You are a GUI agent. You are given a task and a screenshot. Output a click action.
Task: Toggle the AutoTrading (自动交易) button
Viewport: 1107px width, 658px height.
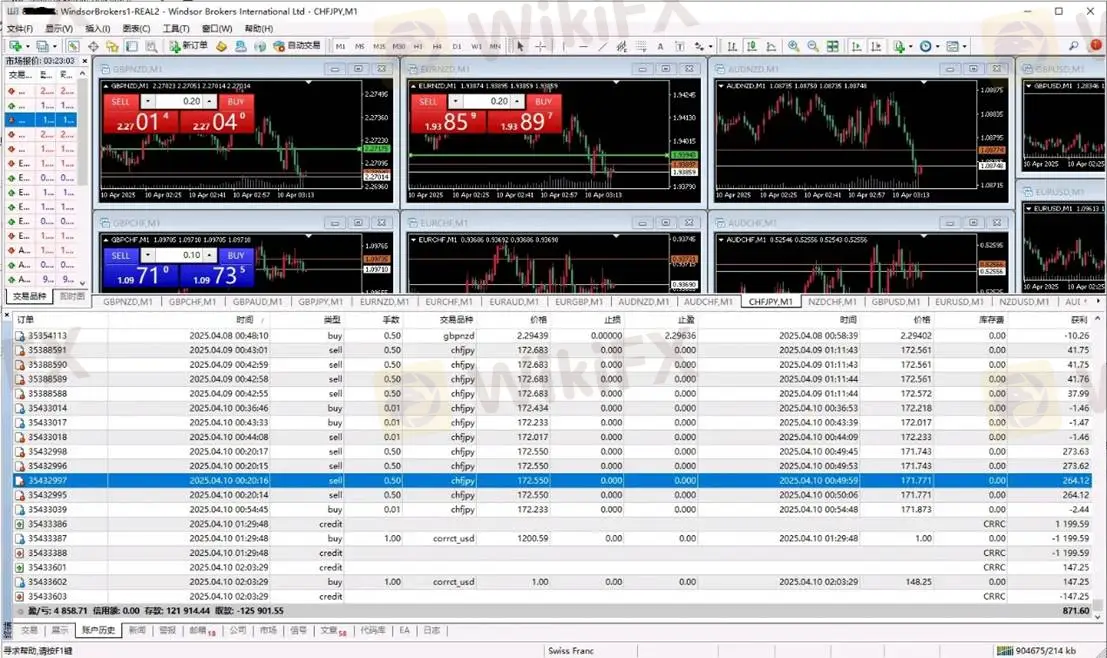tap(296, 46)
